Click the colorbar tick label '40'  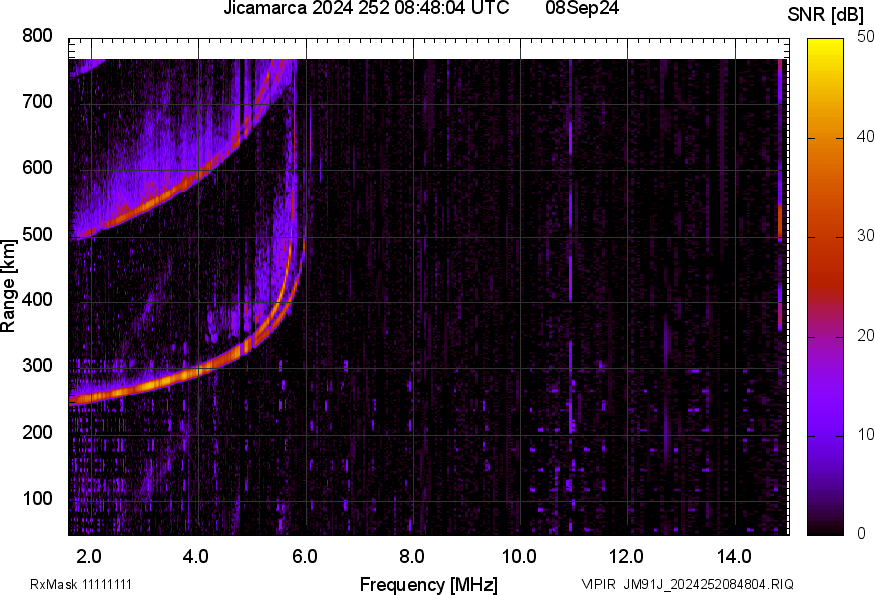pyautogui.click(x=865, y=137)
